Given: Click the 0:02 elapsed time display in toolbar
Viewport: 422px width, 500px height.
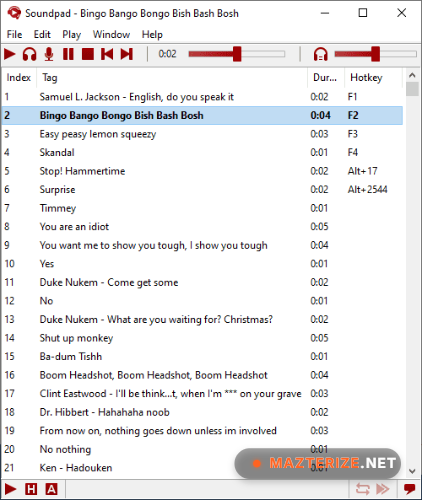Looking at the screenshot, I should [167, 54].
